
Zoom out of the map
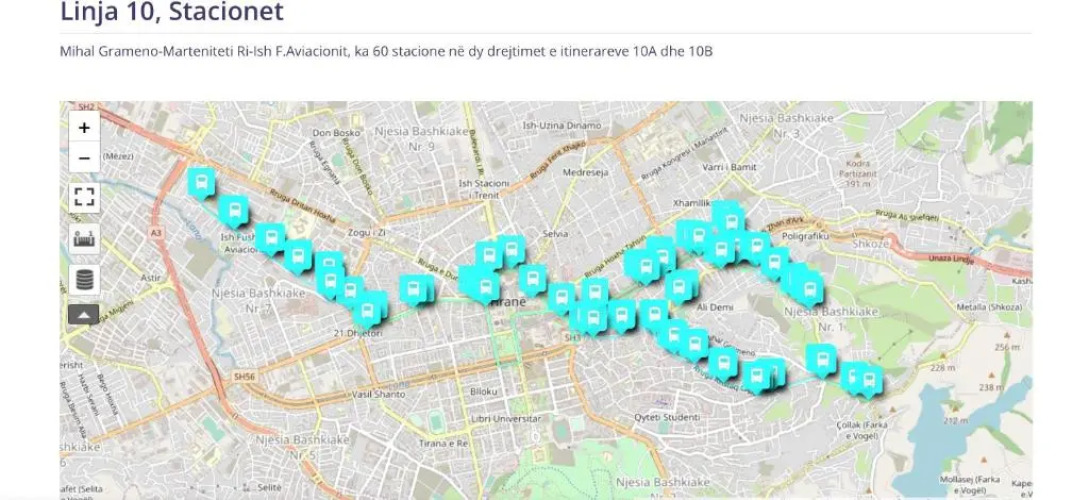point(84,158)
